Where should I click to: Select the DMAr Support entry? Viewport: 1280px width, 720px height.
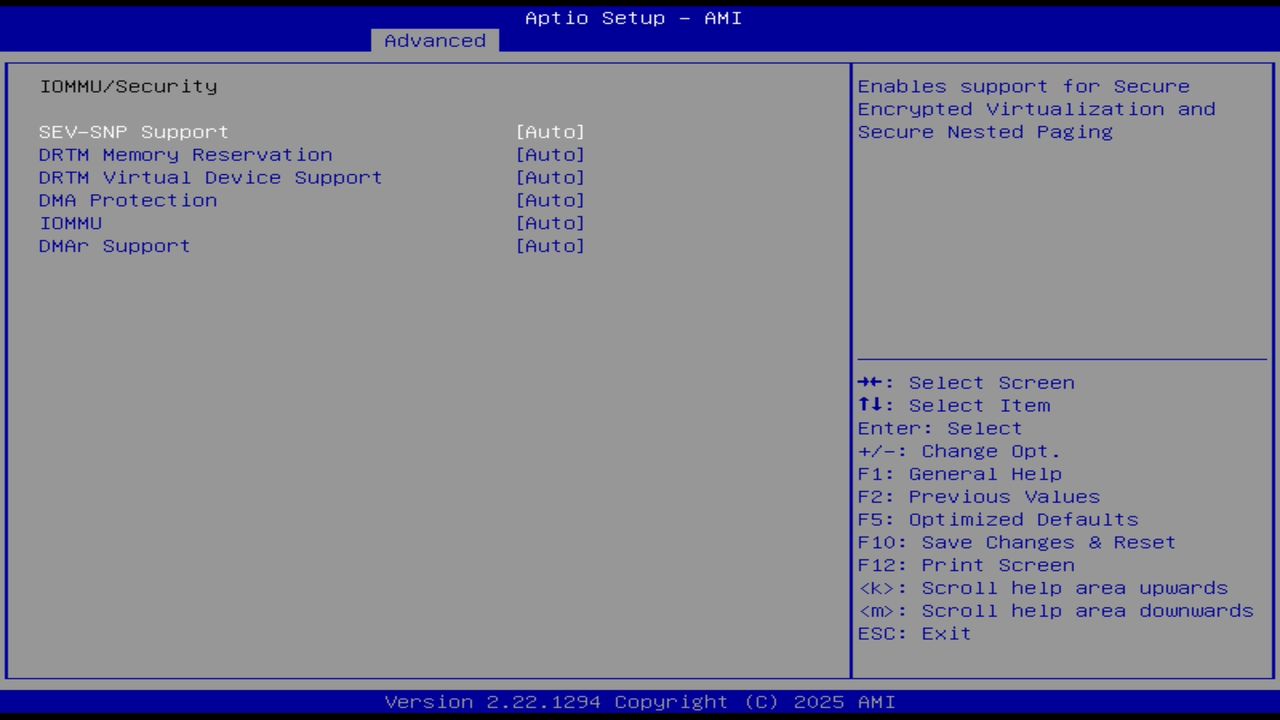click(x=113, y=245)
